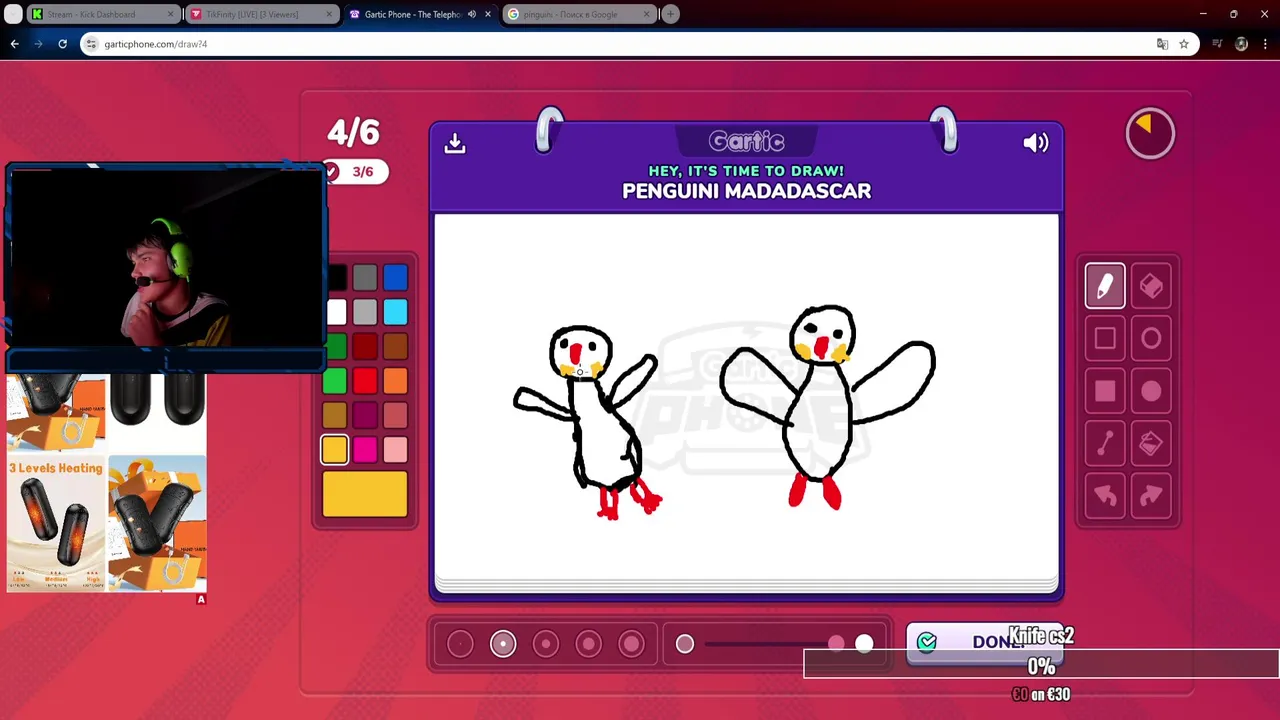Viewport: 1280px width, 720px height.
Task: Submit the drawing with the DONE button
Action: 984,643
